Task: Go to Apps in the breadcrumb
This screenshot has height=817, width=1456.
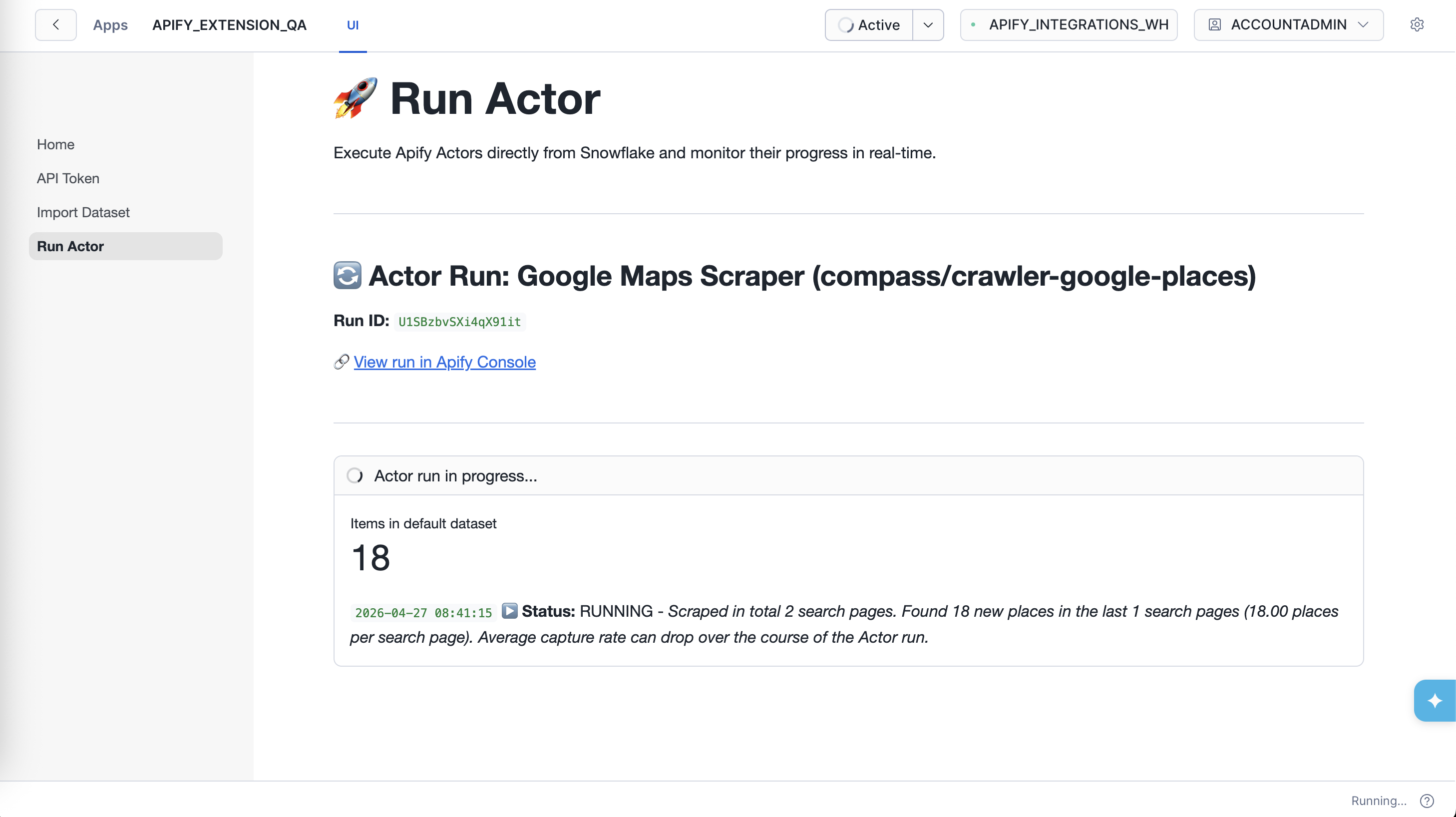Action: coord(110,25)
